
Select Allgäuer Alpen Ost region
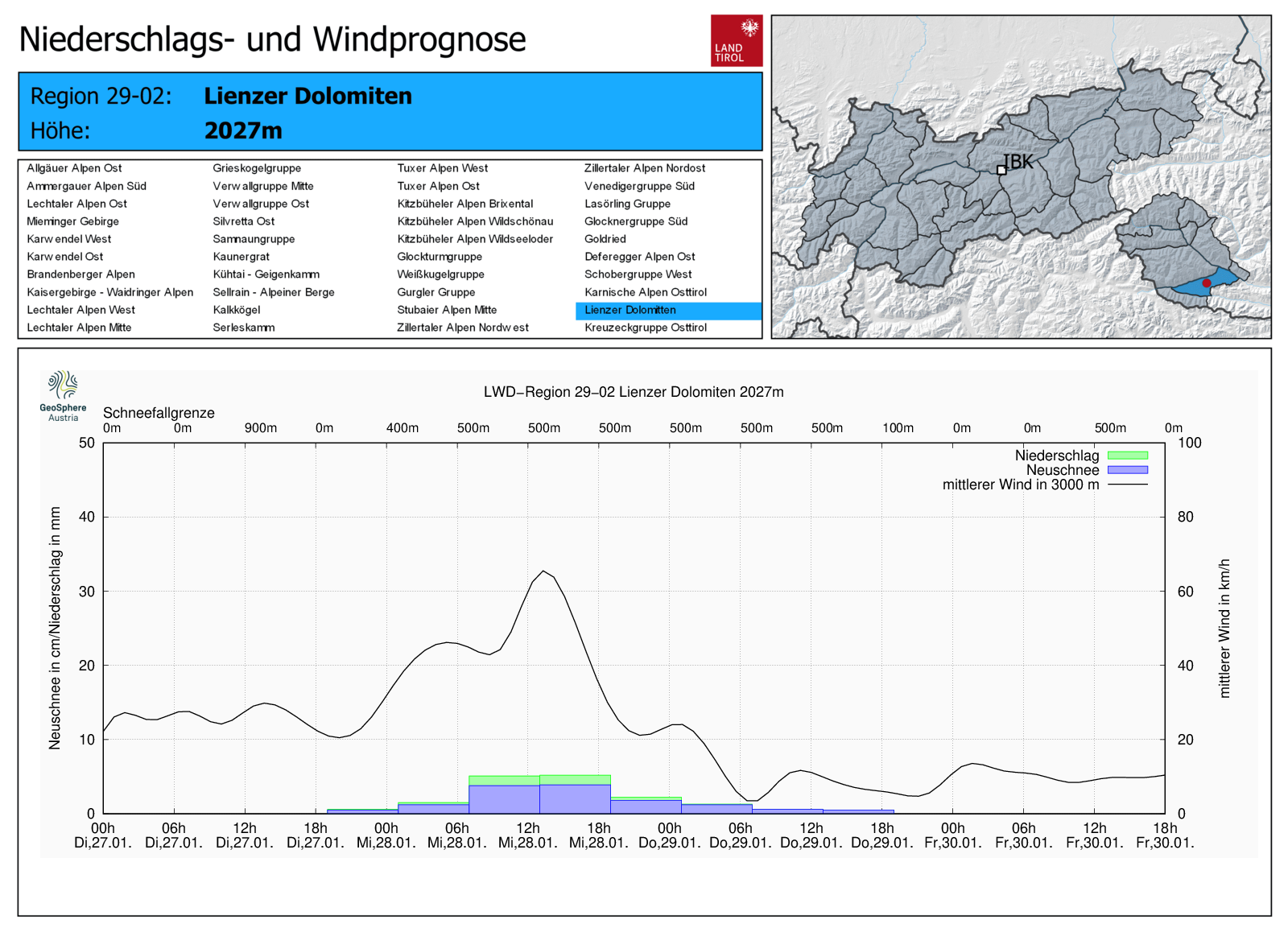pos(74,168)
